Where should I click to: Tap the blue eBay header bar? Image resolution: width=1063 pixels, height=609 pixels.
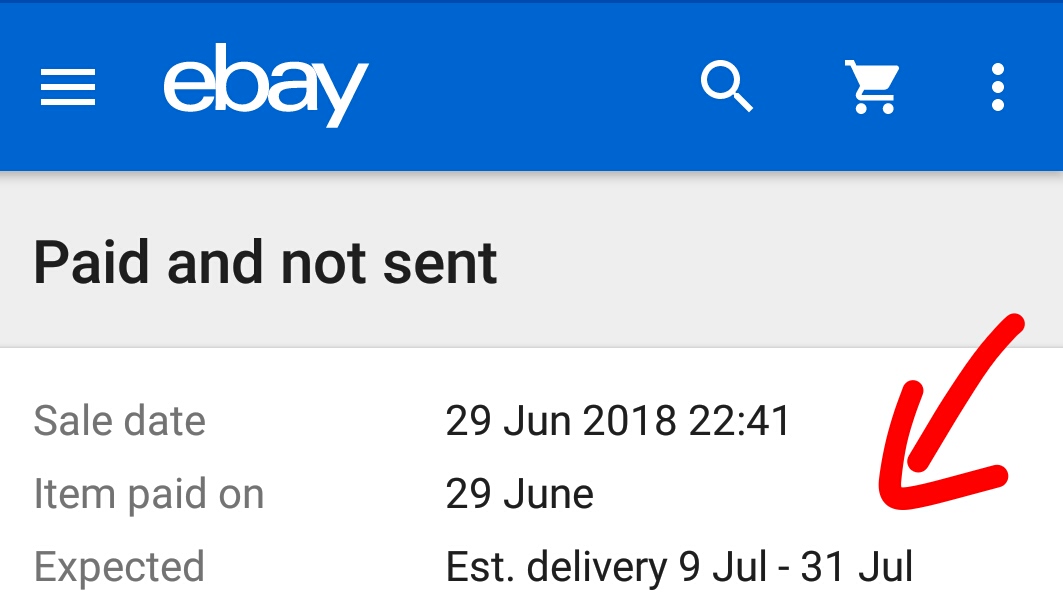click(x=532, y=86)
